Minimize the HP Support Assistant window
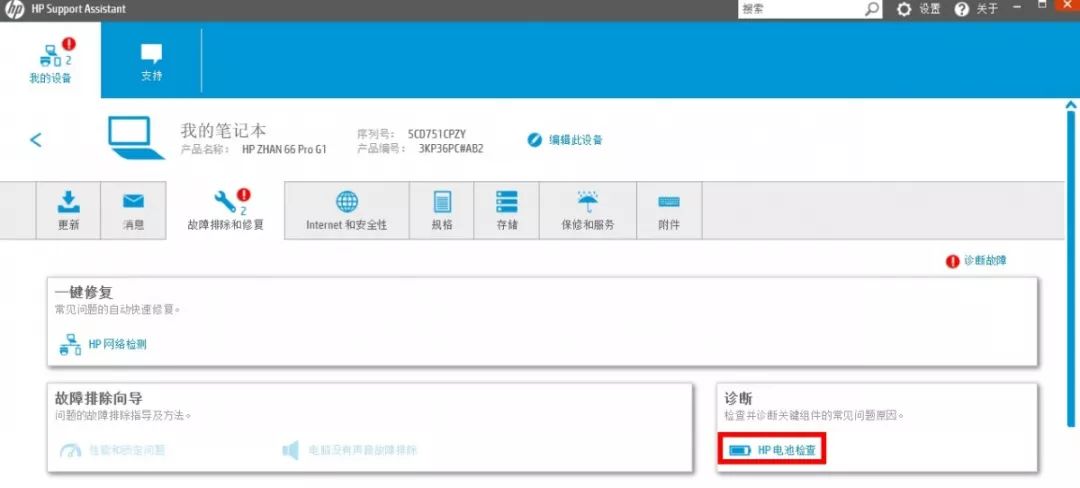The height and width of the screenshot is (488, 1080). [1018, 7]
